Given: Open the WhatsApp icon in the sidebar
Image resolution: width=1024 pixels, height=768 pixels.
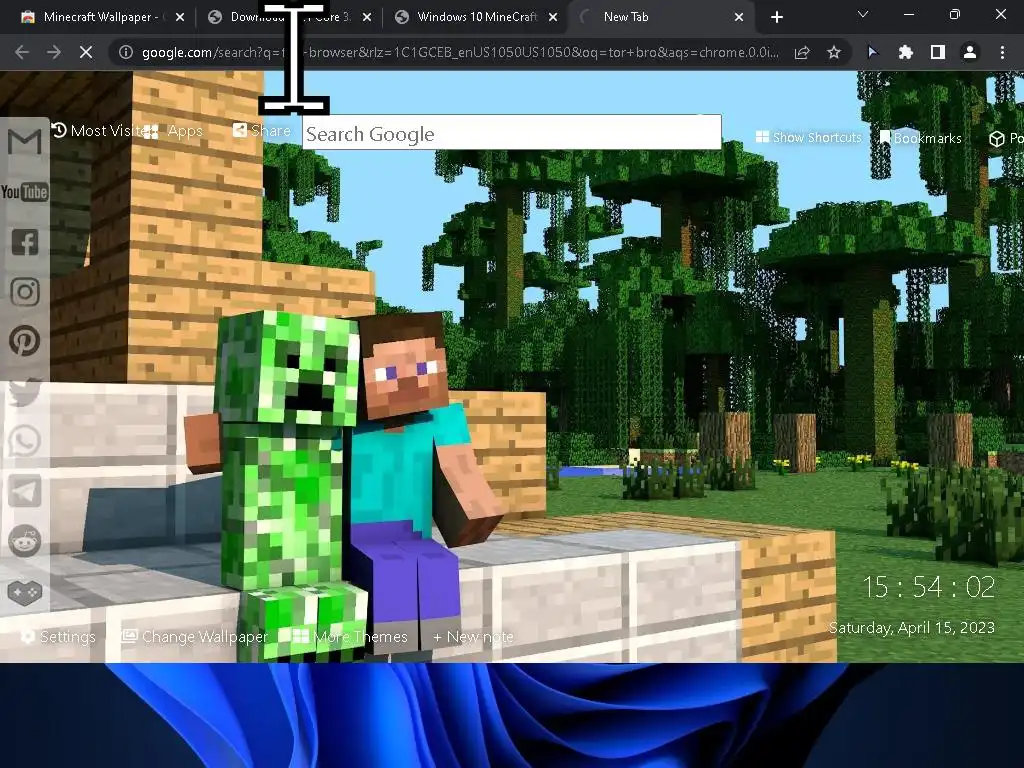Looking at the screenshot, I should coord(25,441).
